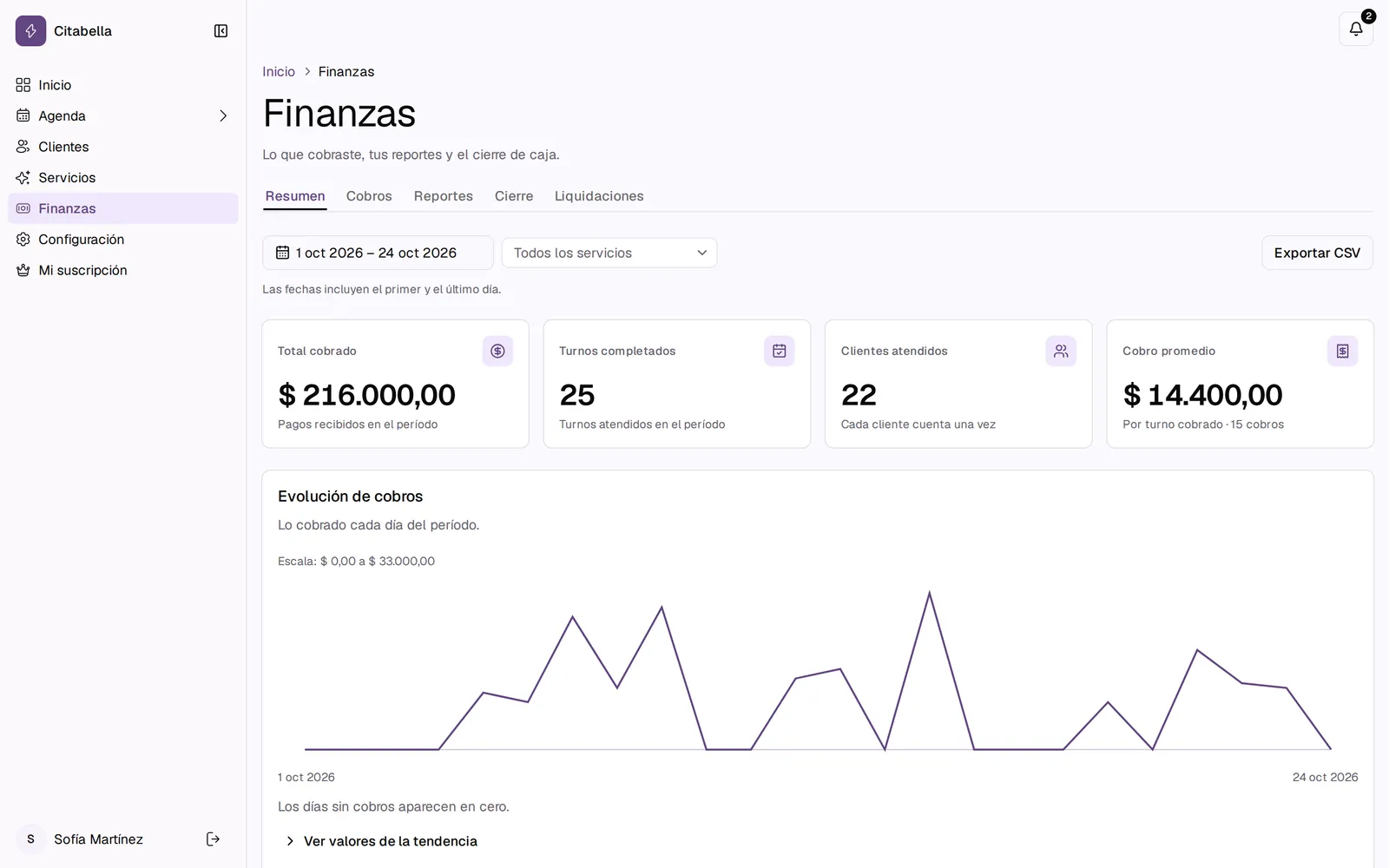
Task: Click the Finanzas breadcrumb text
Action: pyautogui.click(x=346, y=72)
